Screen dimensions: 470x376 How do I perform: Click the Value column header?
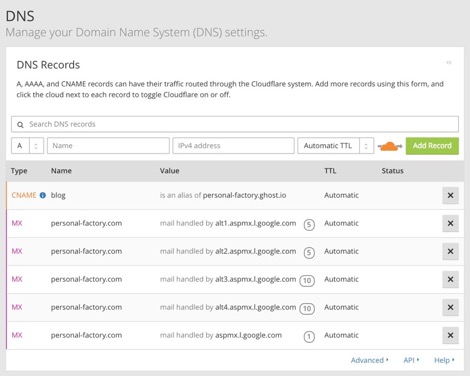(x=169, y=171)
